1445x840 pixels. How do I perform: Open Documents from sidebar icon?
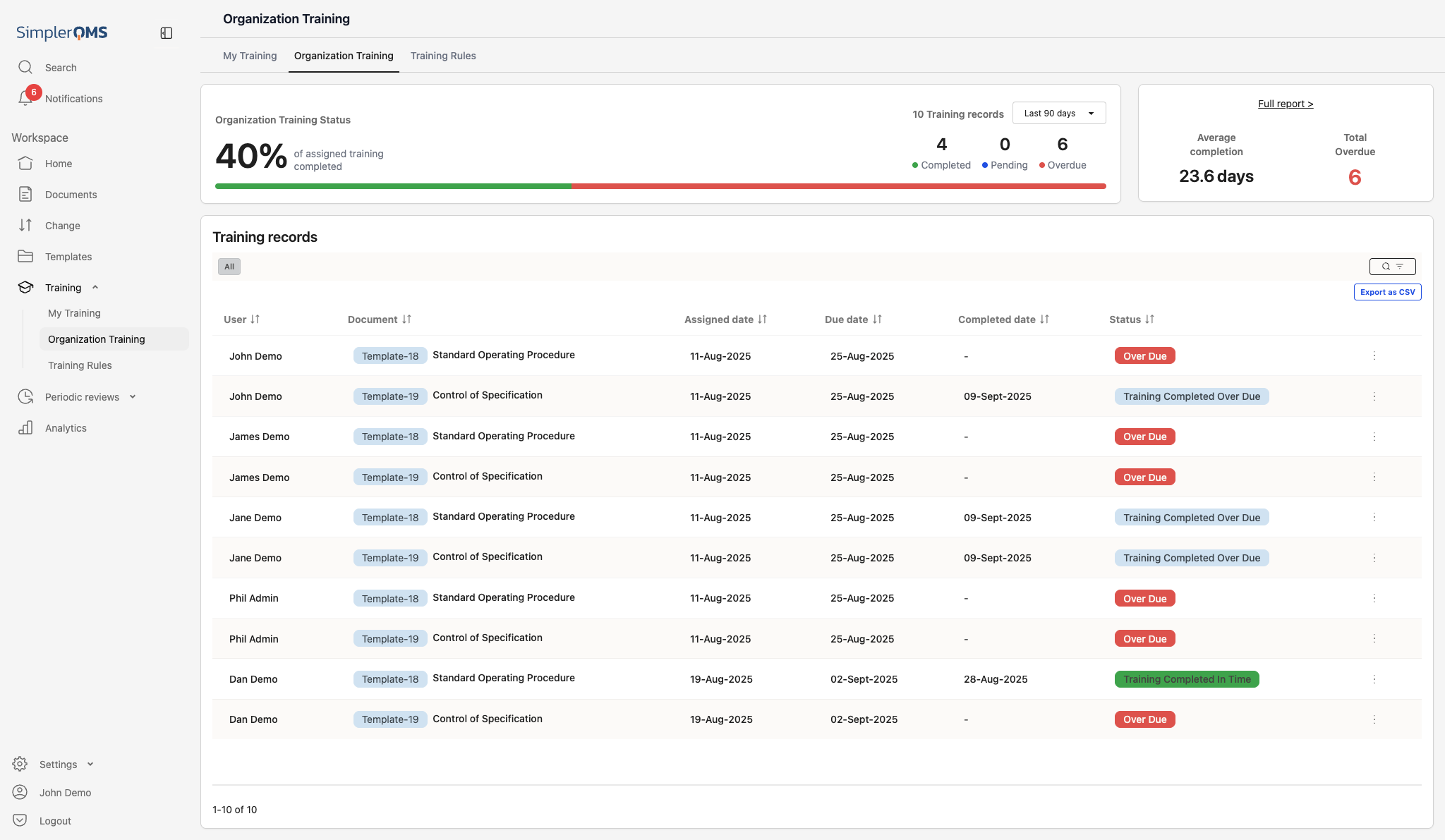25,195
